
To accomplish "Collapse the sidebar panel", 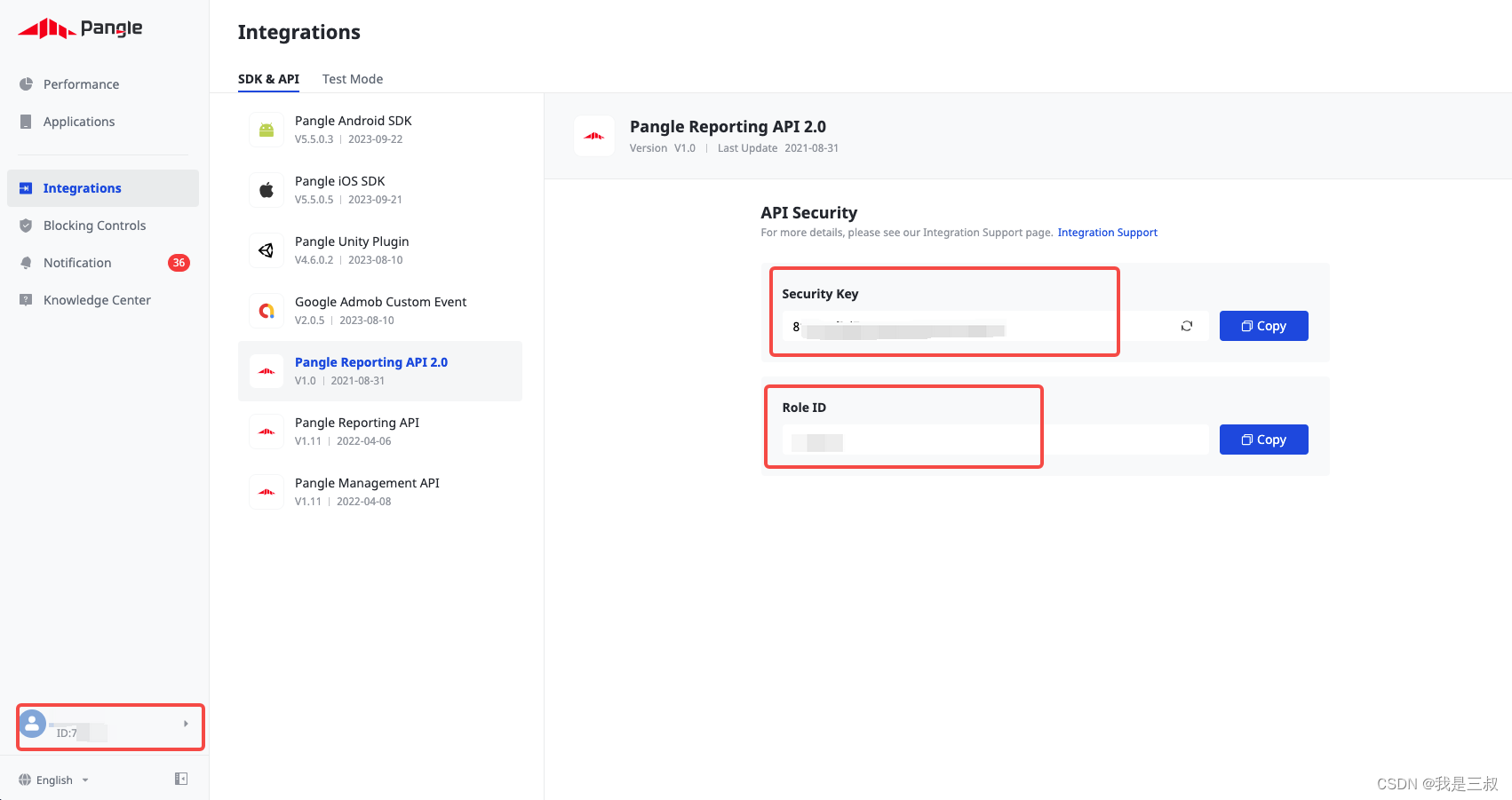I will [x=181, y=779].
